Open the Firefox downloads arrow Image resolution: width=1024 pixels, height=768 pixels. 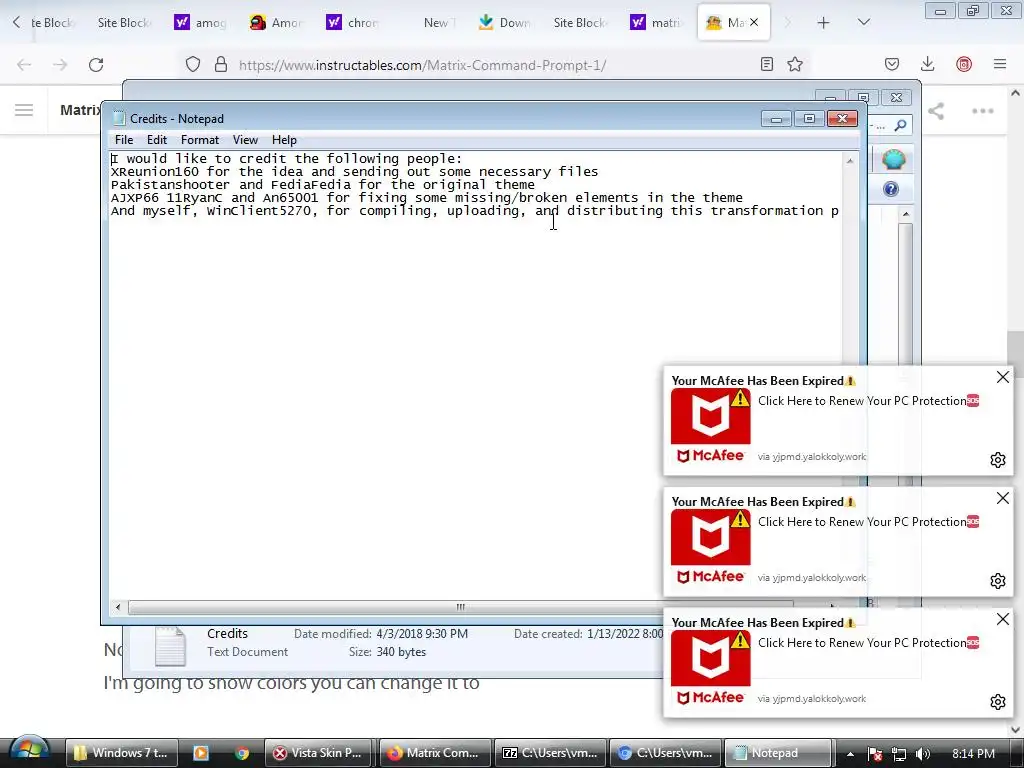(927, 64)
